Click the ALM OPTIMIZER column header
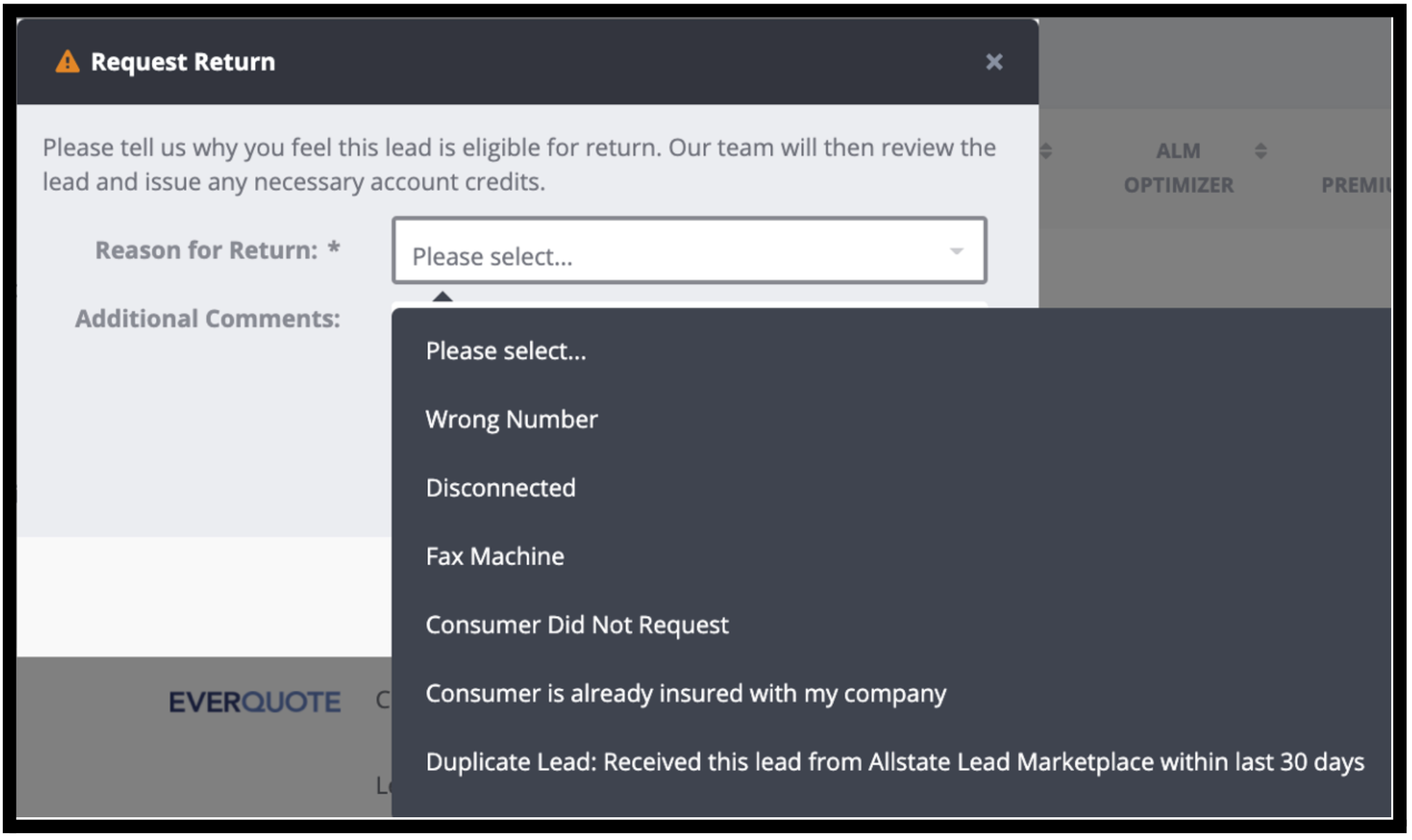 click(x=1178, y=167)
